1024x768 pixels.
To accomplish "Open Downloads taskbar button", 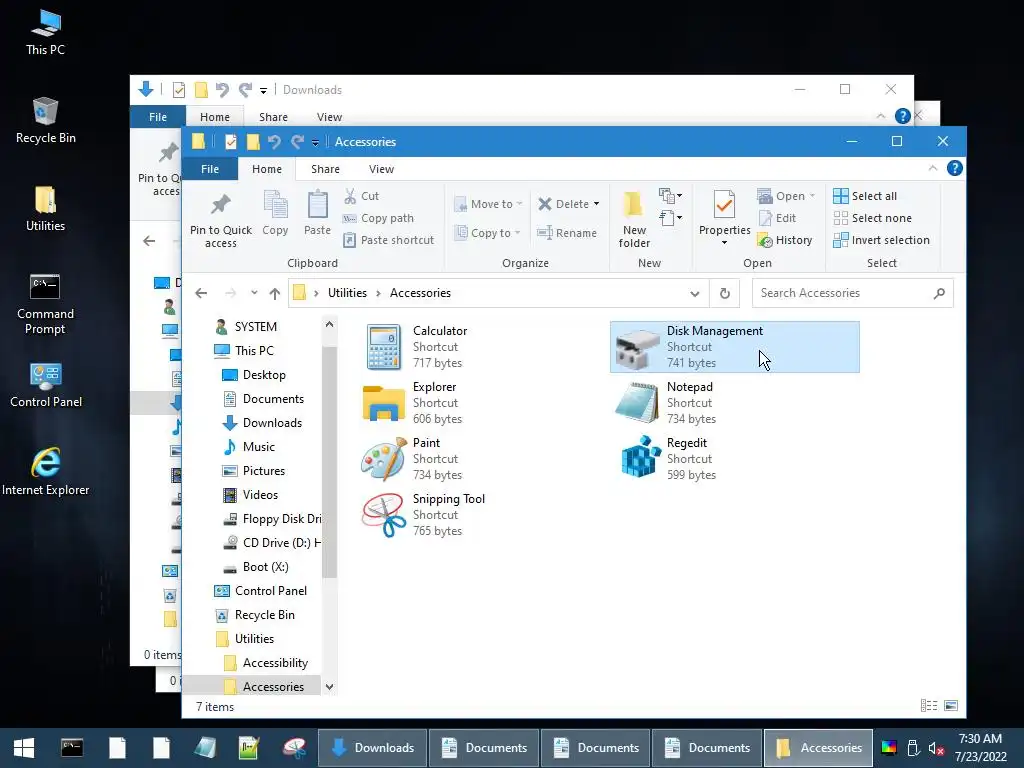I will [x=372, y=748].
